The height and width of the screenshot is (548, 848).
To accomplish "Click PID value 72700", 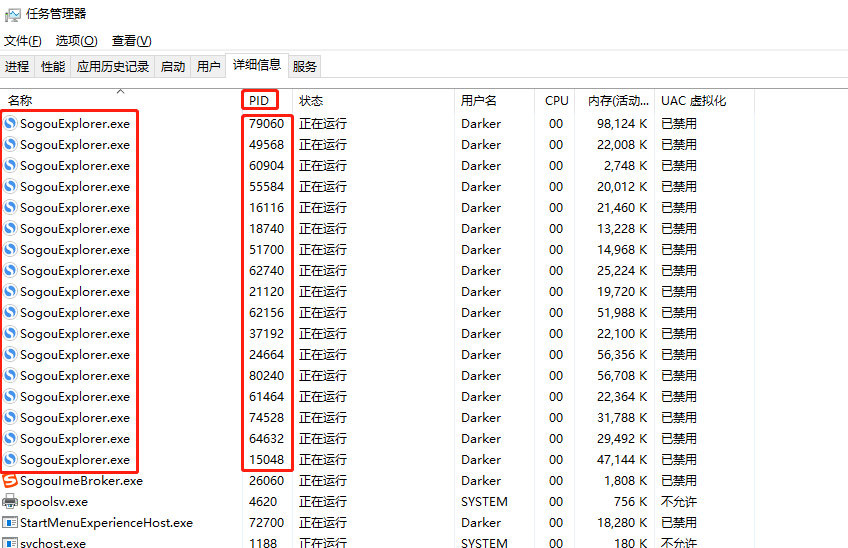I will [x=266, y=523].
